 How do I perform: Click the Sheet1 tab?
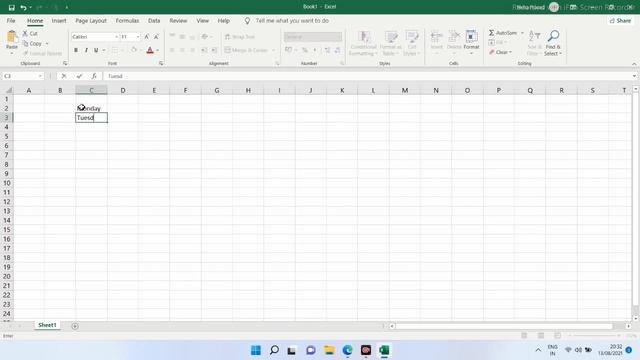[47, 325]
